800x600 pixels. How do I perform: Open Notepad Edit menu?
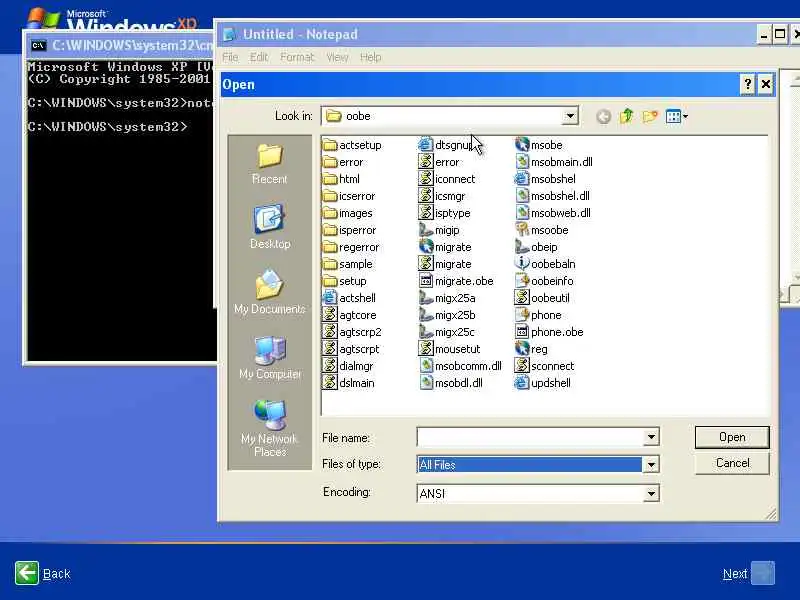coord(259,57)
